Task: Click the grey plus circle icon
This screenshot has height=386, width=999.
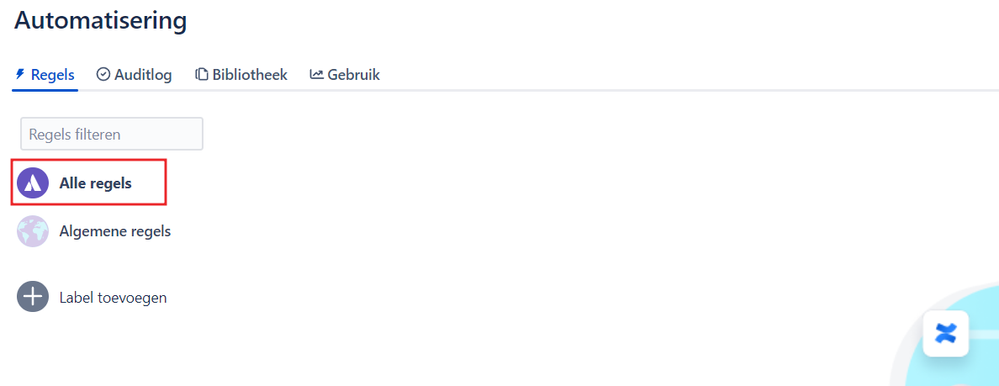Action: [32, 297]
